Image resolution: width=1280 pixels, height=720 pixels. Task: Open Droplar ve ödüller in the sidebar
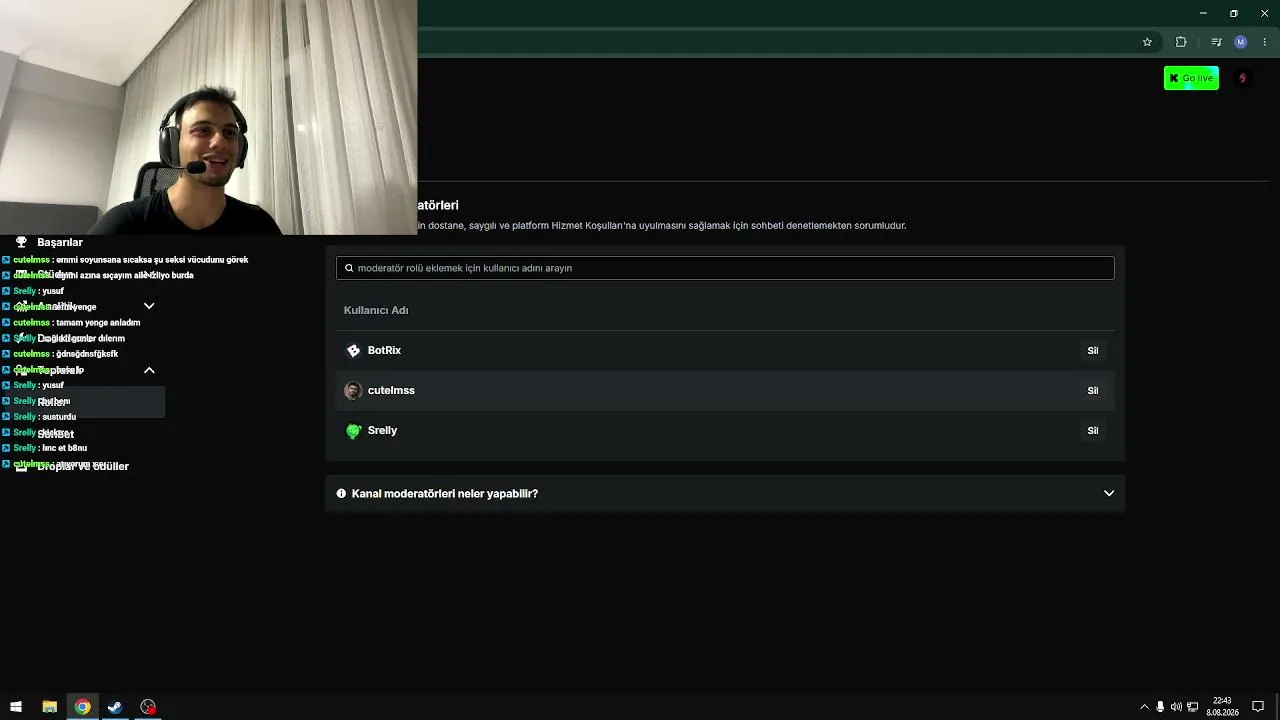click(x=83, y=466)
